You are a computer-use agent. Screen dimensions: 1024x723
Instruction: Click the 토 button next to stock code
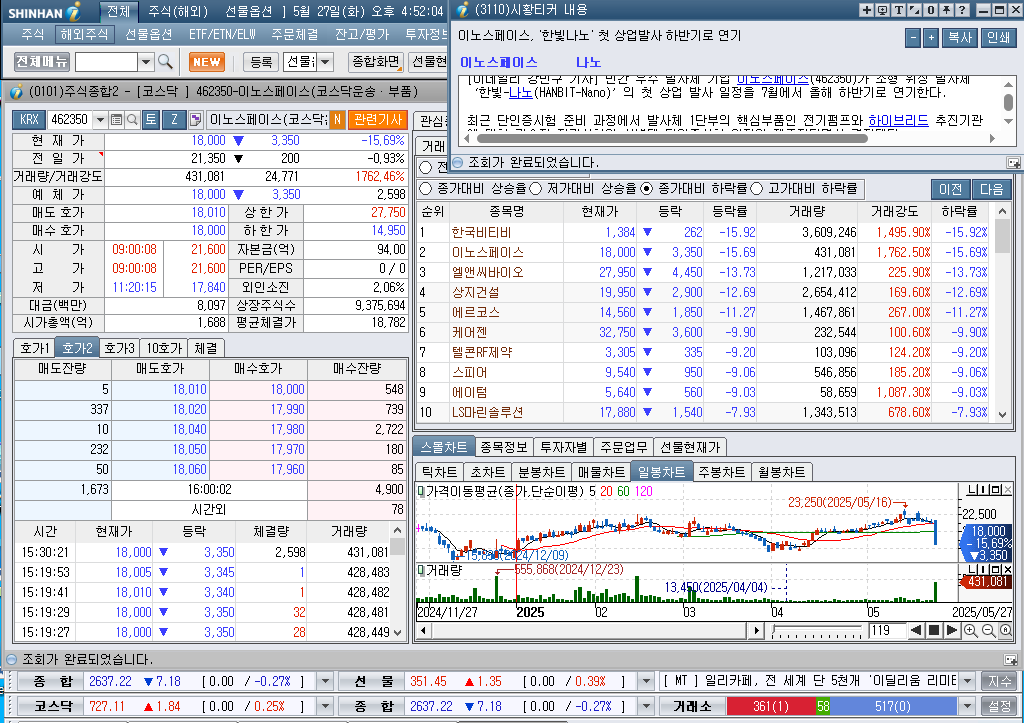pos(151,120)
